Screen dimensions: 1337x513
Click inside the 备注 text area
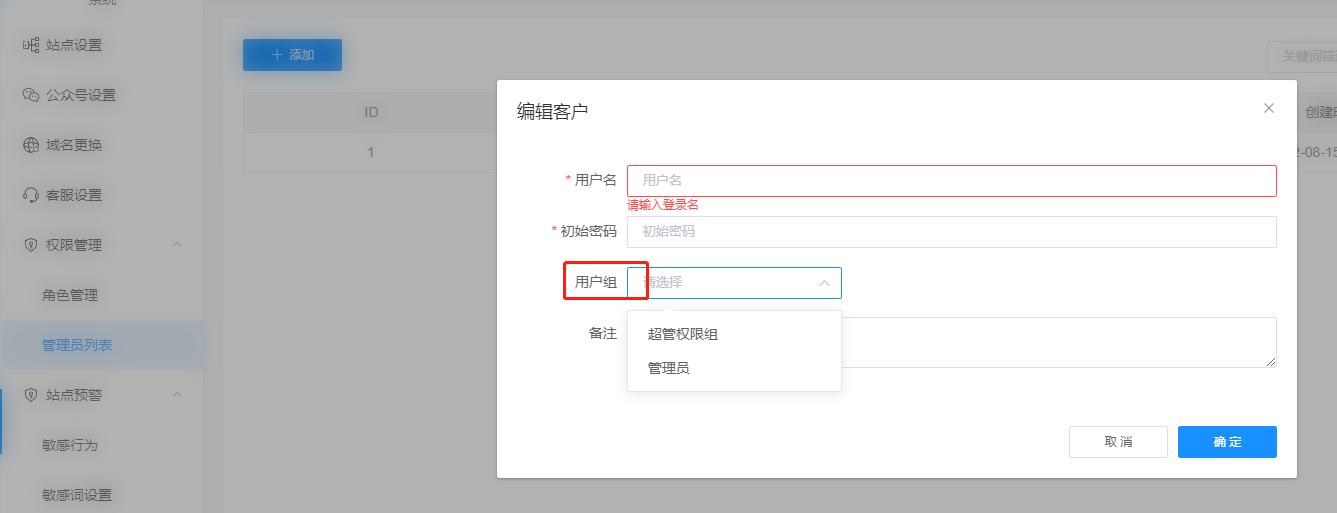(x=1058, y=342)
